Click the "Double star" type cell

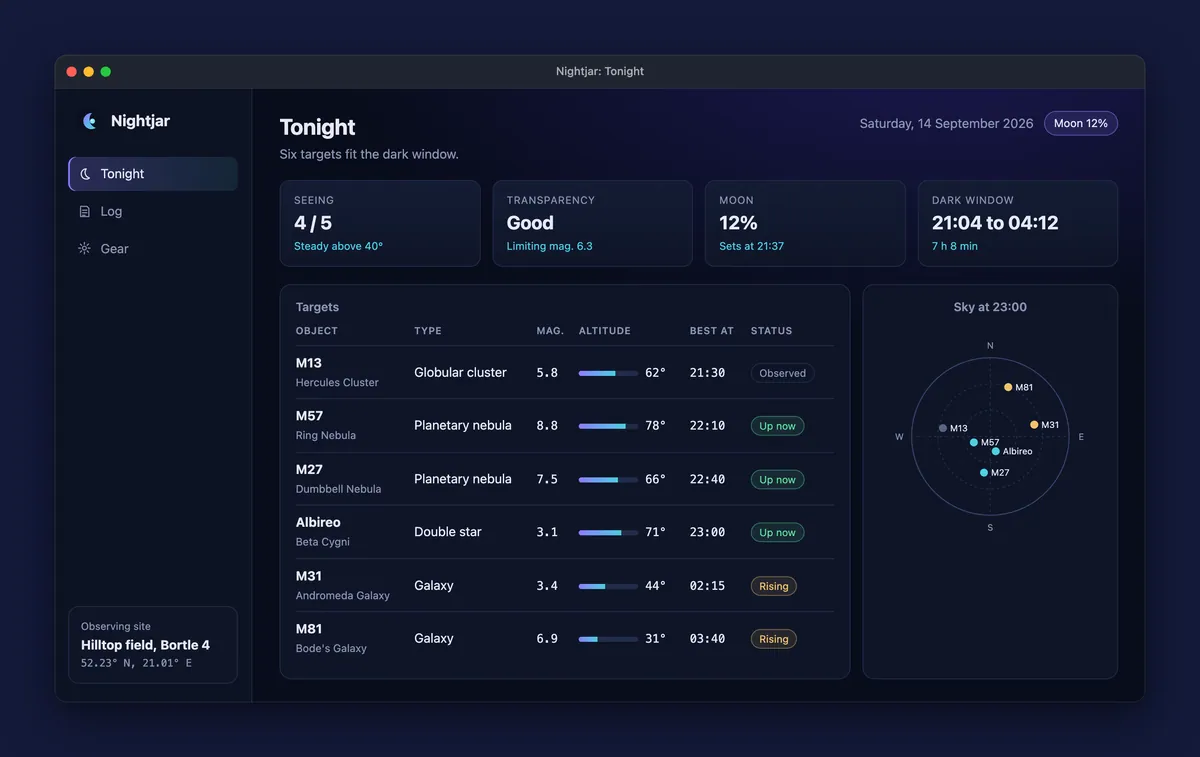[448, 532]
